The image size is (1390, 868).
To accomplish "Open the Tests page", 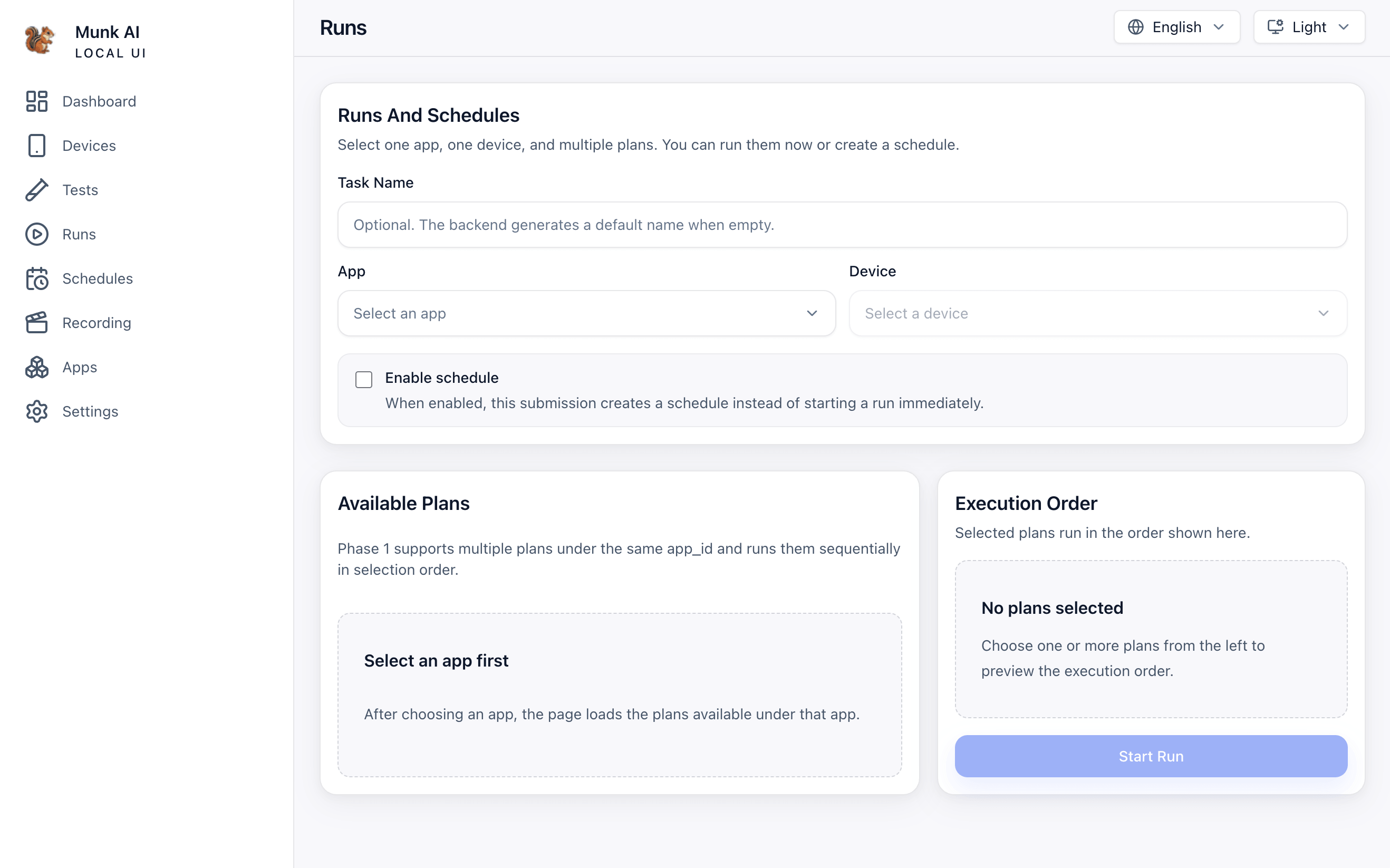I will pos(80,190).
